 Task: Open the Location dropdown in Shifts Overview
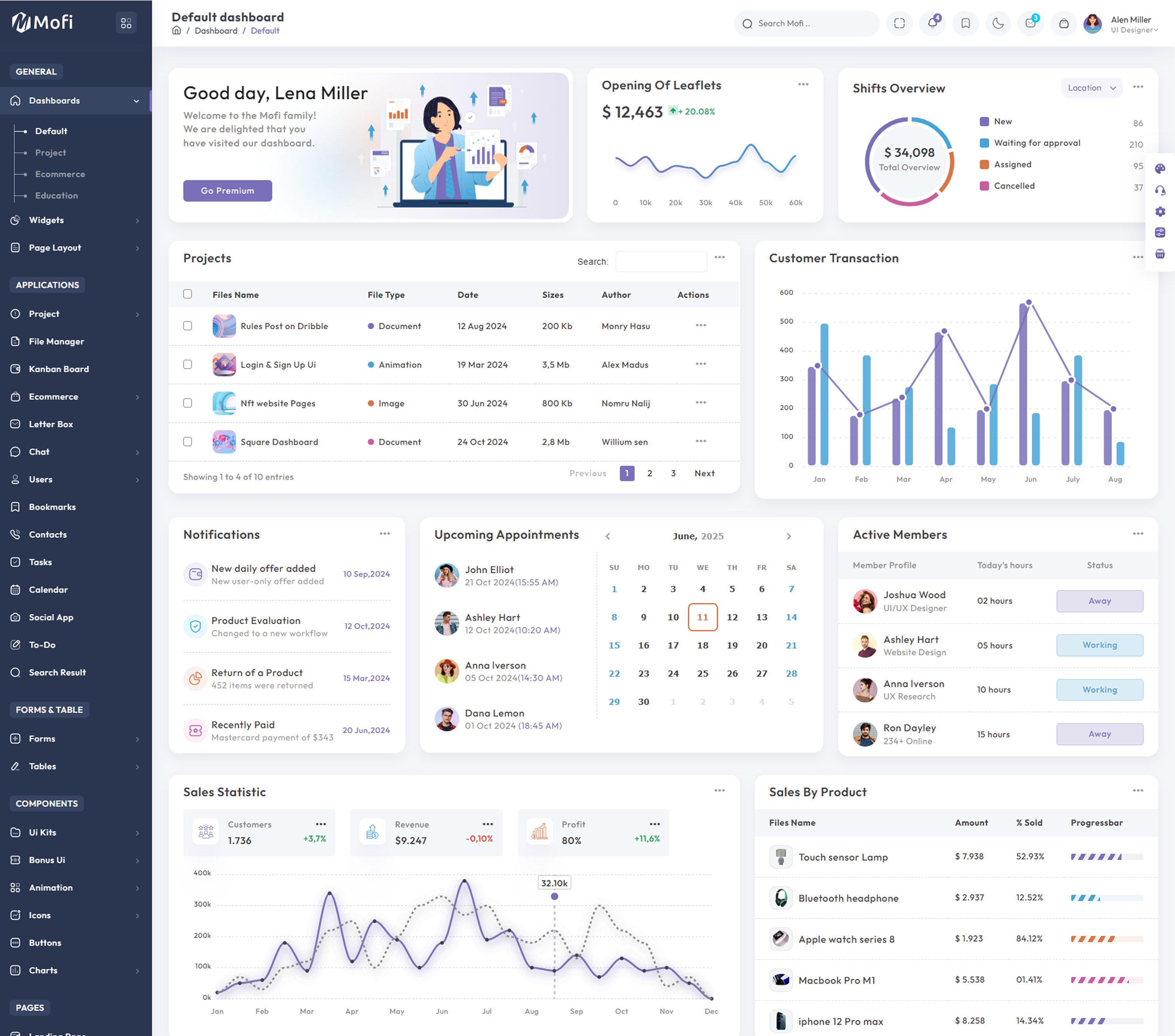coord(1091,88)
